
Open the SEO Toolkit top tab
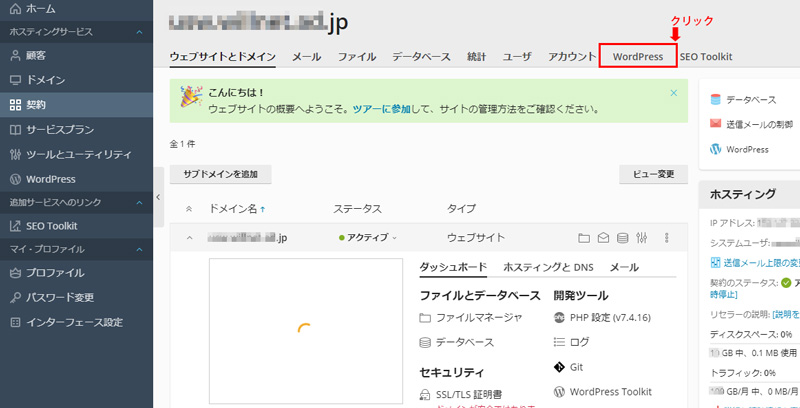(x=706, y=57)
